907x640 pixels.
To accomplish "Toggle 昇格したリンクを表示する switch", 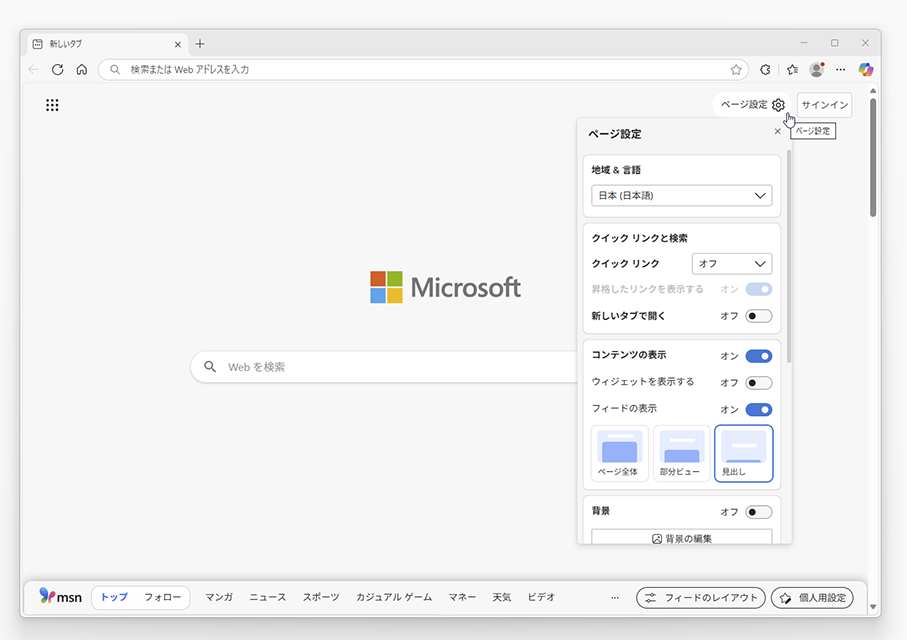I will (758, 289).
